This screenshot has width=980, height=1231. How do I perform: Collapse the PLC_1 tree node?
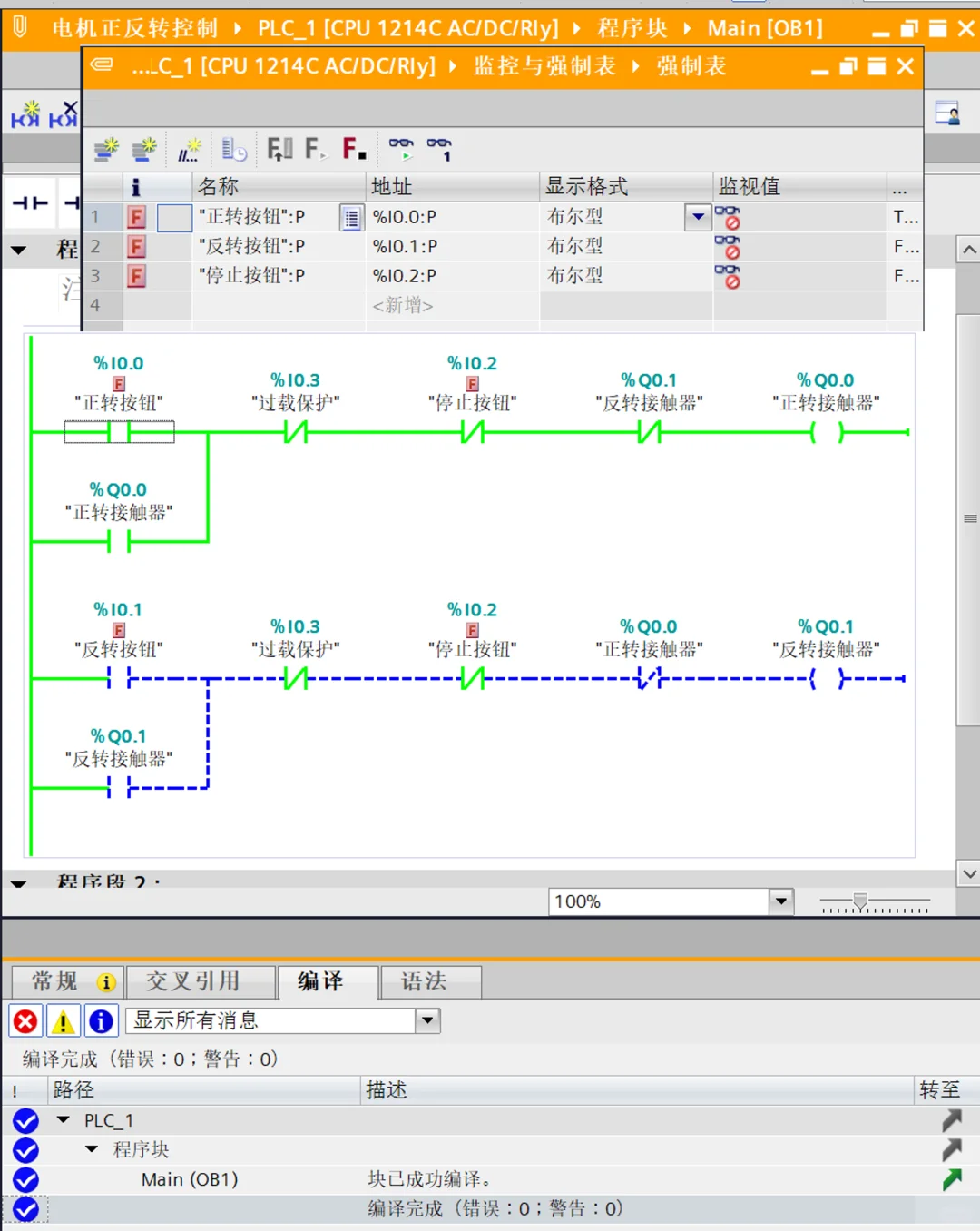point(64,1120)
